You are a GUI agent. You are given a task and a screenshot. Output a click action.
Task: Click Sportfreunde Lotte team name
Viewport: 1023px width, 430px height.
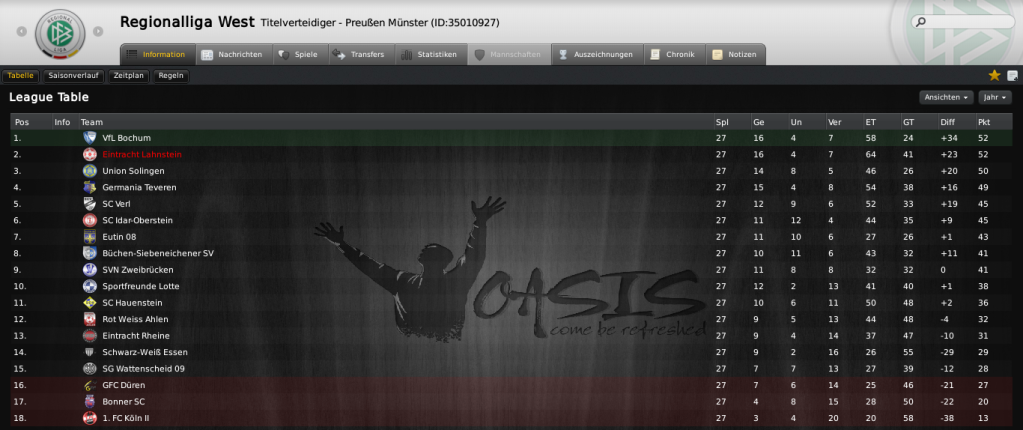[140, 286]
